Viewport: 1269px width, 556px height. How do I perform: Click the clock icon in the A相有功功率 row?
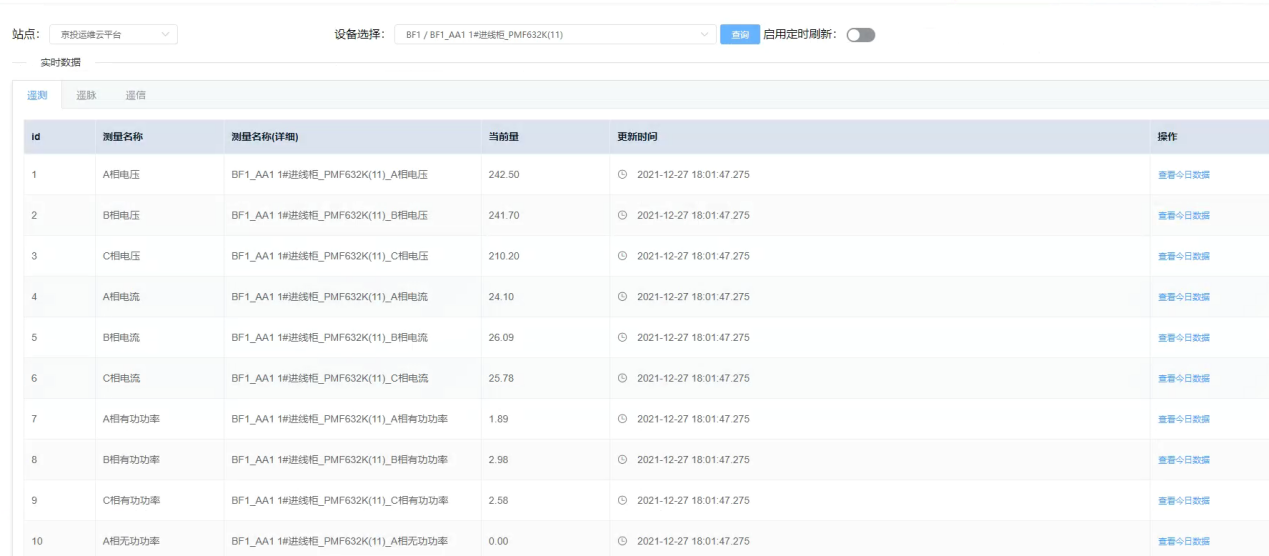623,419
